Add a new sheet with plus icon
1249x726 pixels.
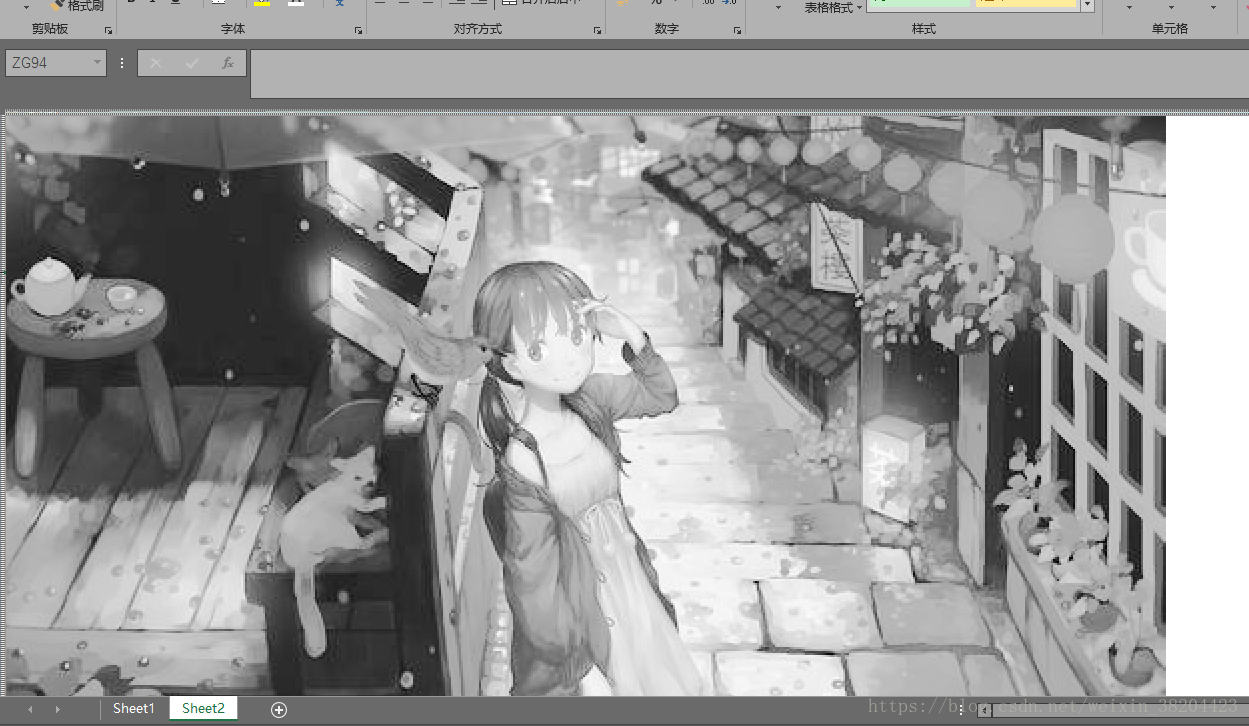pyautogui.click(x=279, y=709)
